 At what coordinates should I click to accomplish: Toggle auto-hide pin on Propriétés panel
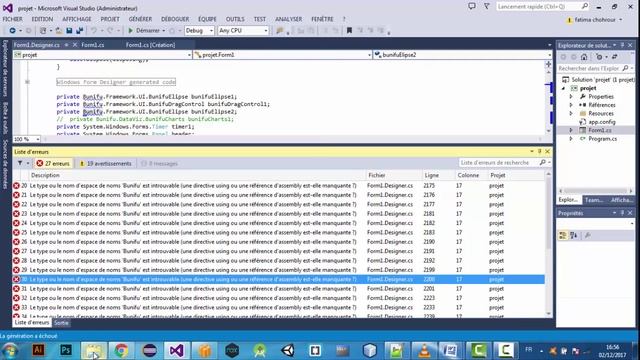tap(622, 213)
